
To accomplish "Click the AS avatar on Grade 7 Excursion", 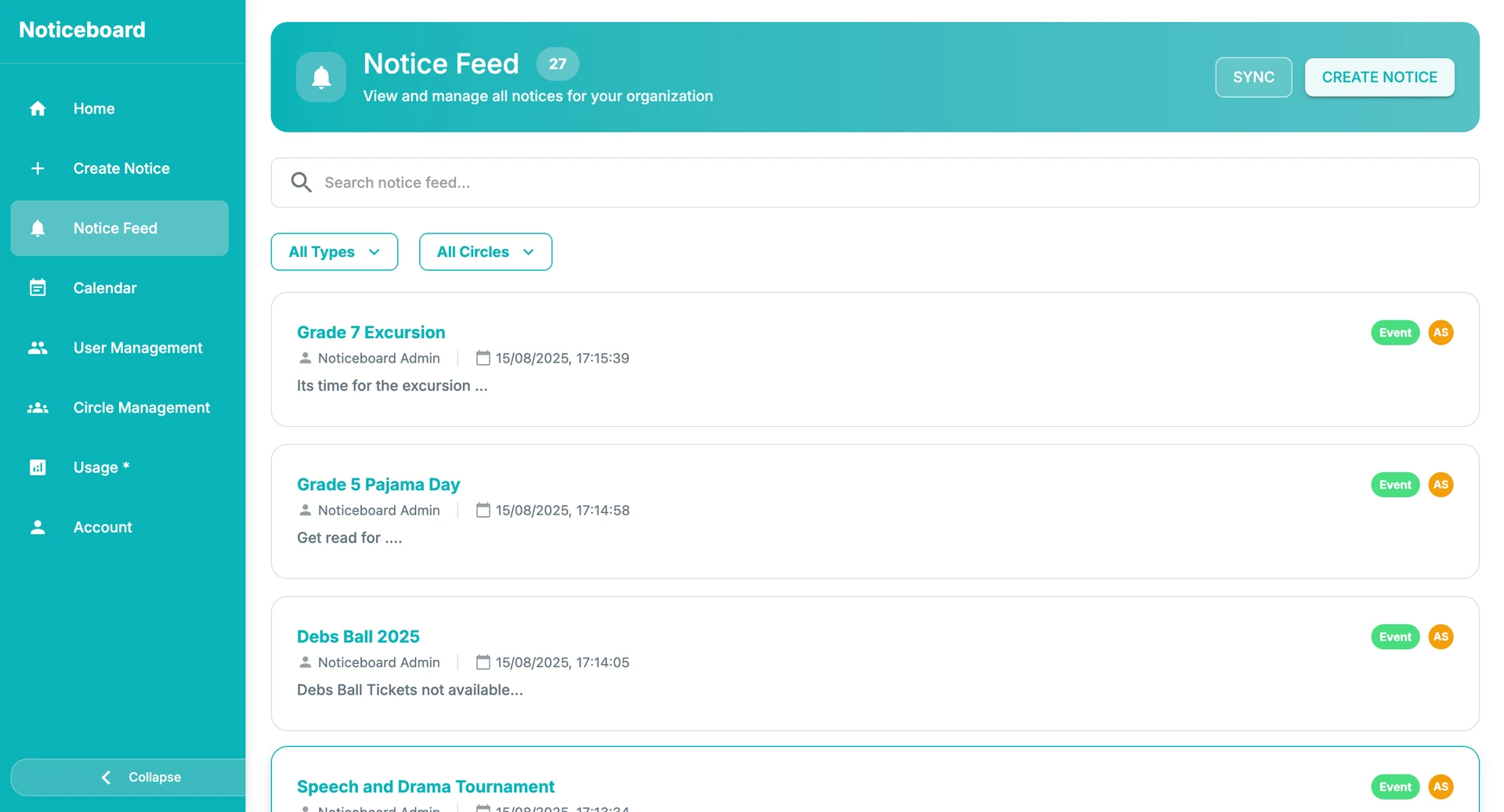I will (1441, 333).
